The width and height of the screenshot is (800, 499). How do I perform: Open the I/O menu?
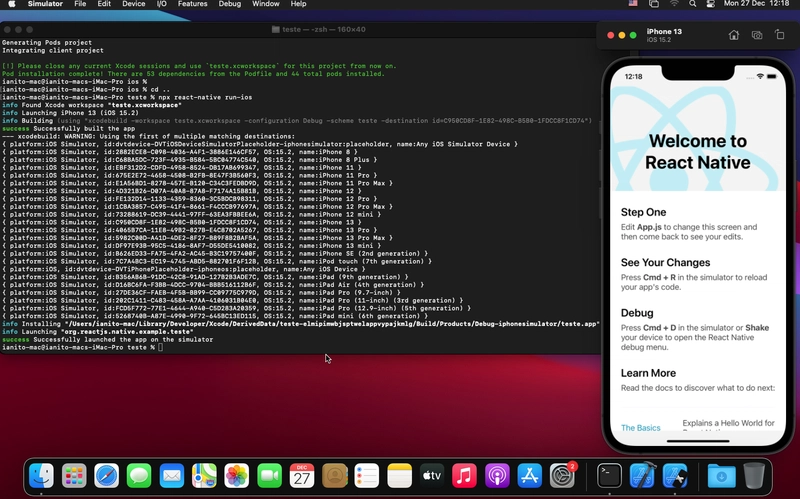[161, 4]
